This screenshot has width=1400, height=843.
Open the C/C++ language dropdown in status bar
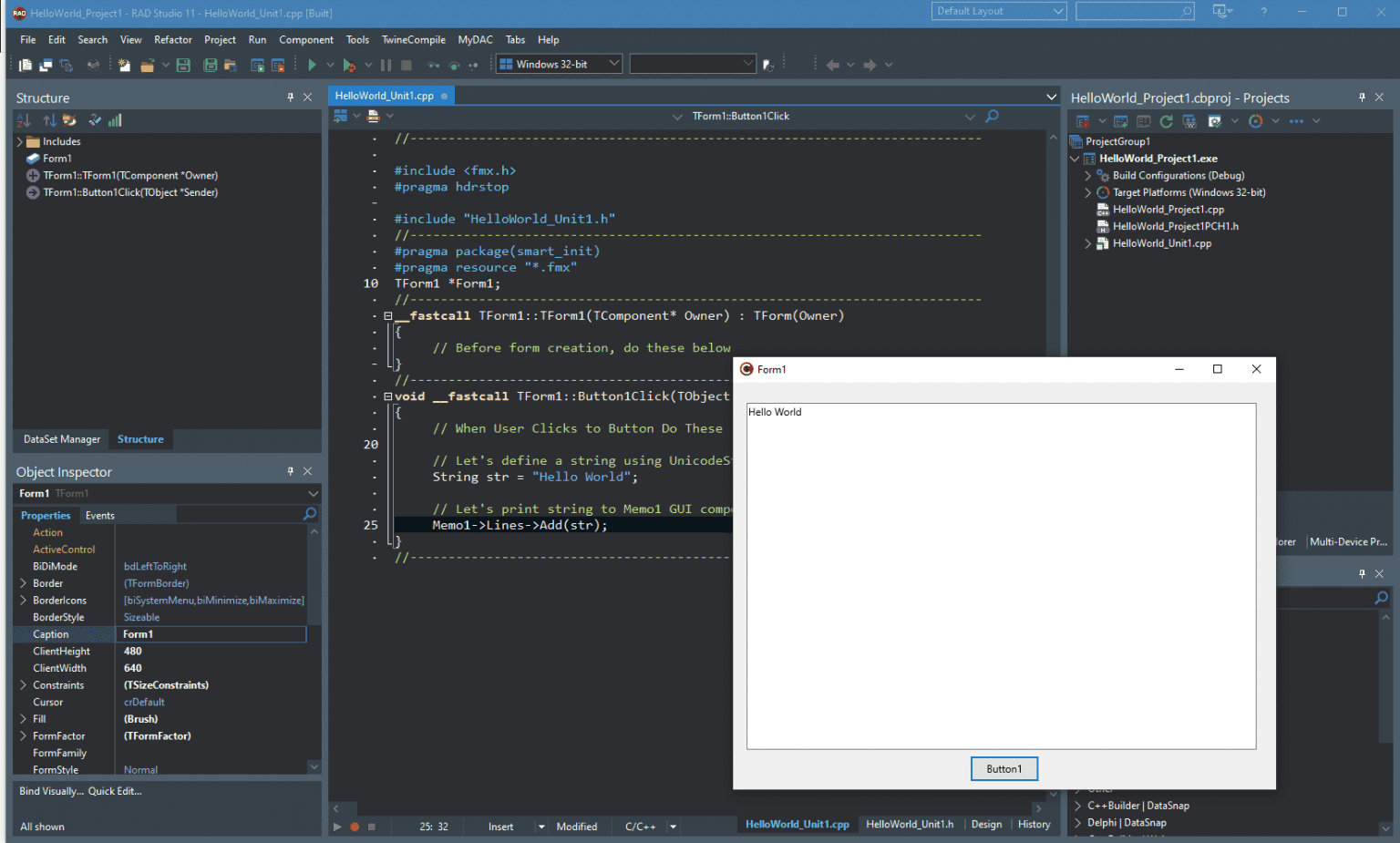(674, 827)
